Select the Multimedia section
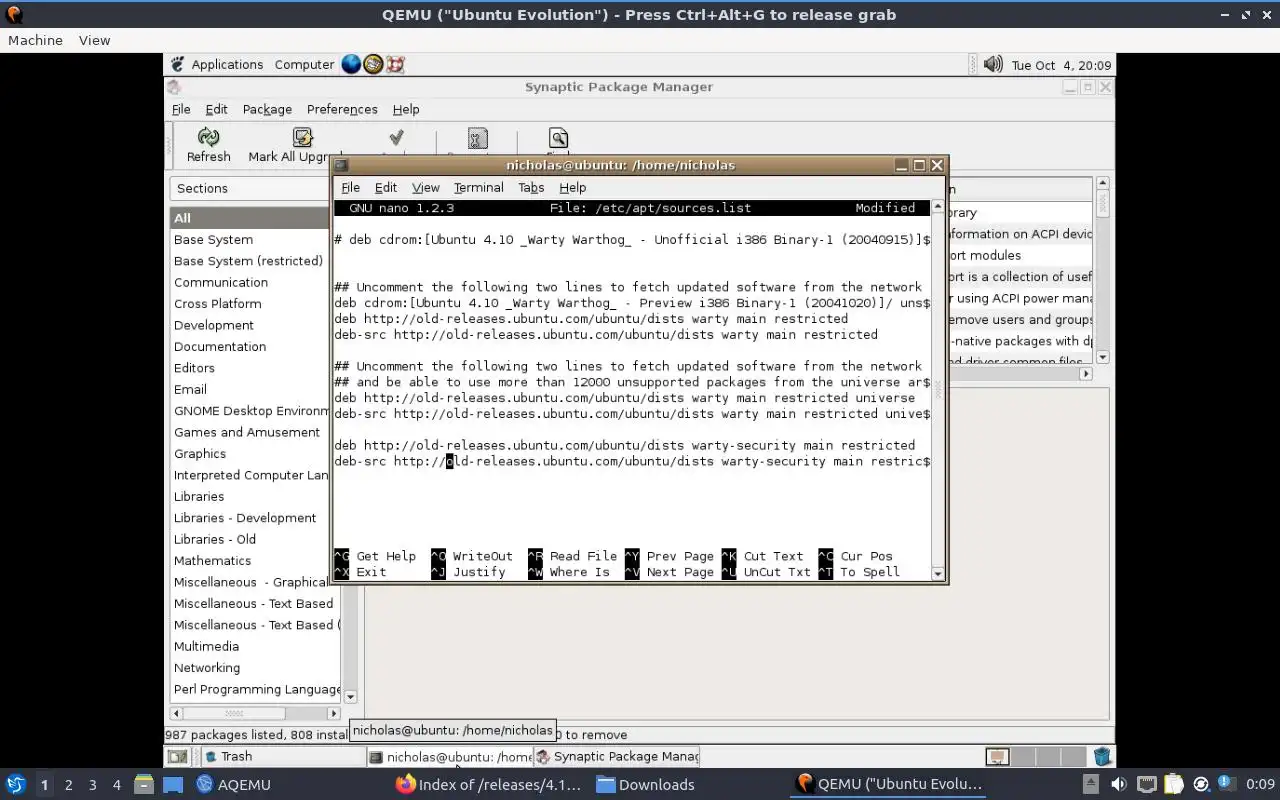 [206, 647]
